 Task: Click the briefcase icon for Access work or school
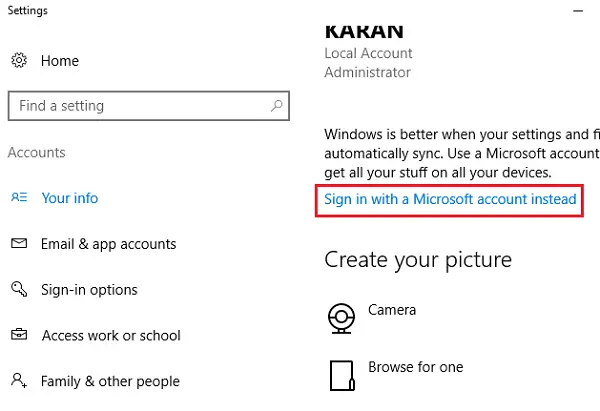(x=19, y=336)
